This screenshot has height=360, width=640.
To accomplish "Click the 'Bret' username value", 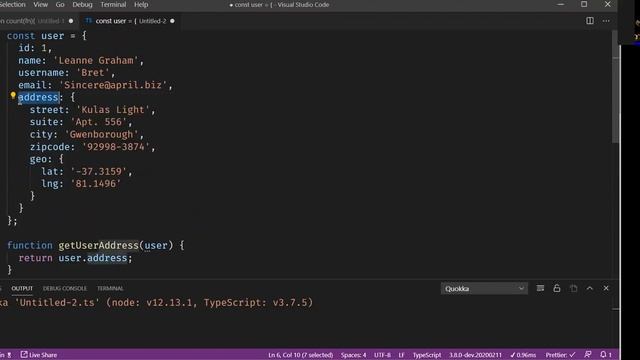I will [93, 73].
